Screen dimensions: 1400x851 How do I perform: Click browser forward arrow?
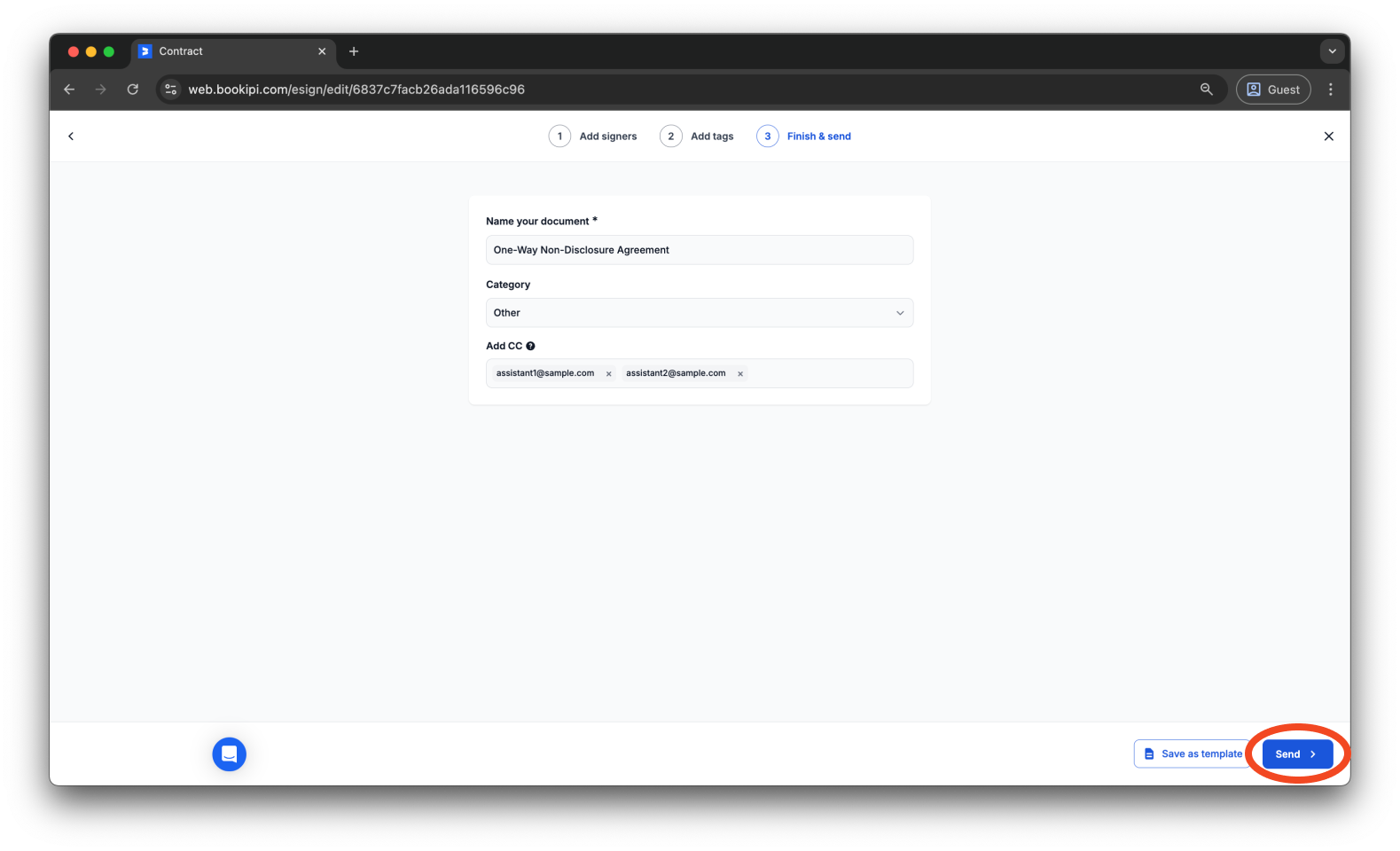(x=101, y=90)
